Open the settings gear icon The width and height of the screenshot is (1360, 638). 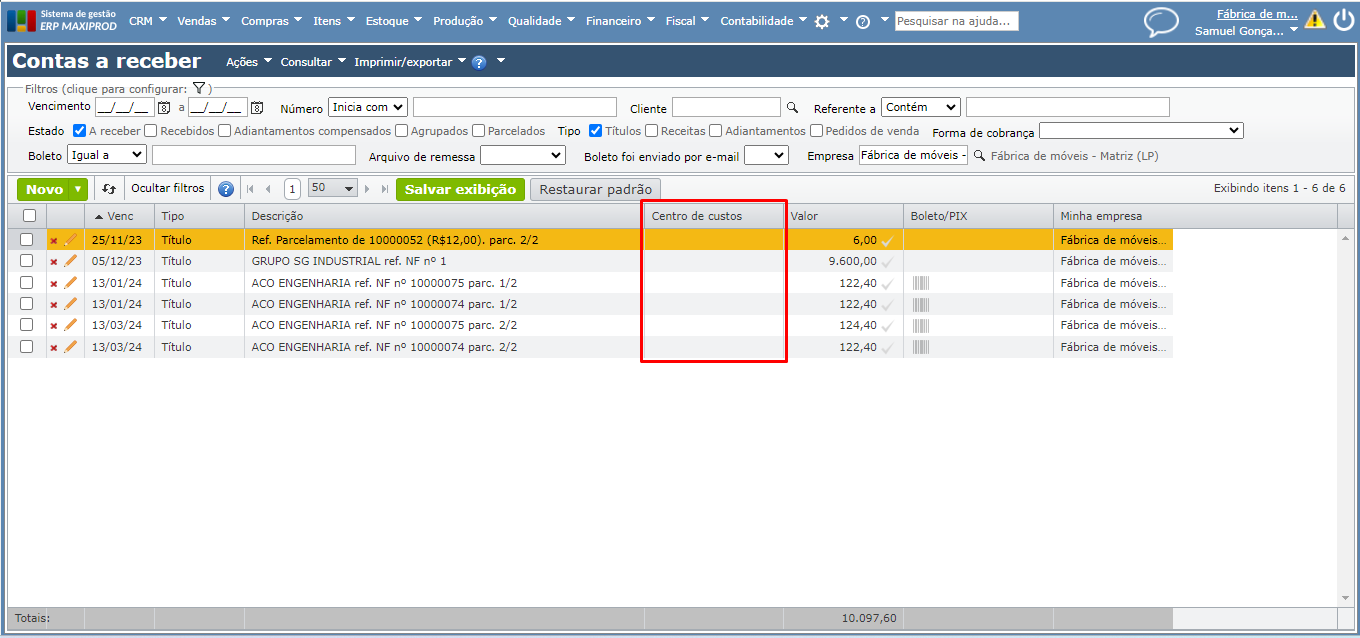(822, 21)
